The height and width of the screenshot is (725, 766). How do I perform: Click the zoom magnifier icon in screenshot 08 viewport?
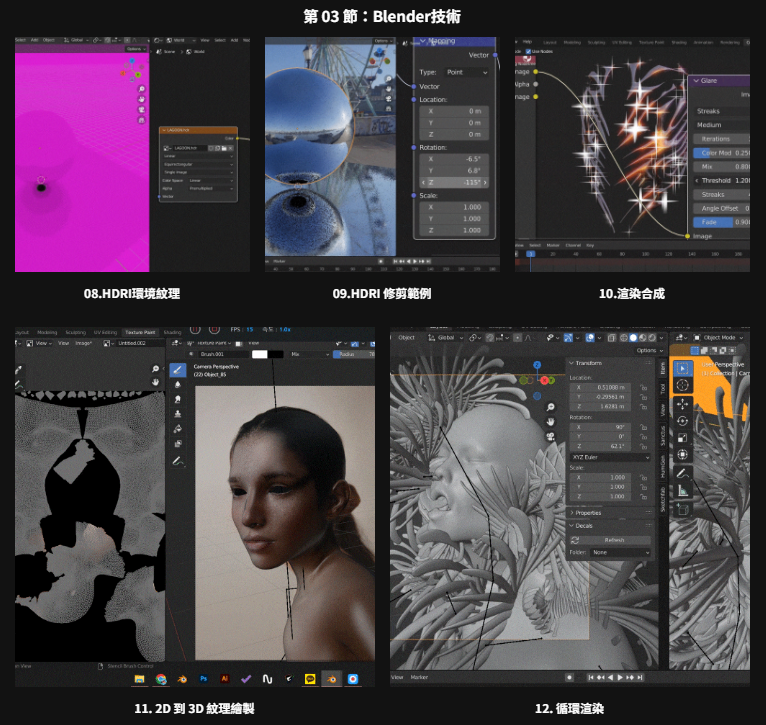tap(141, 89)
